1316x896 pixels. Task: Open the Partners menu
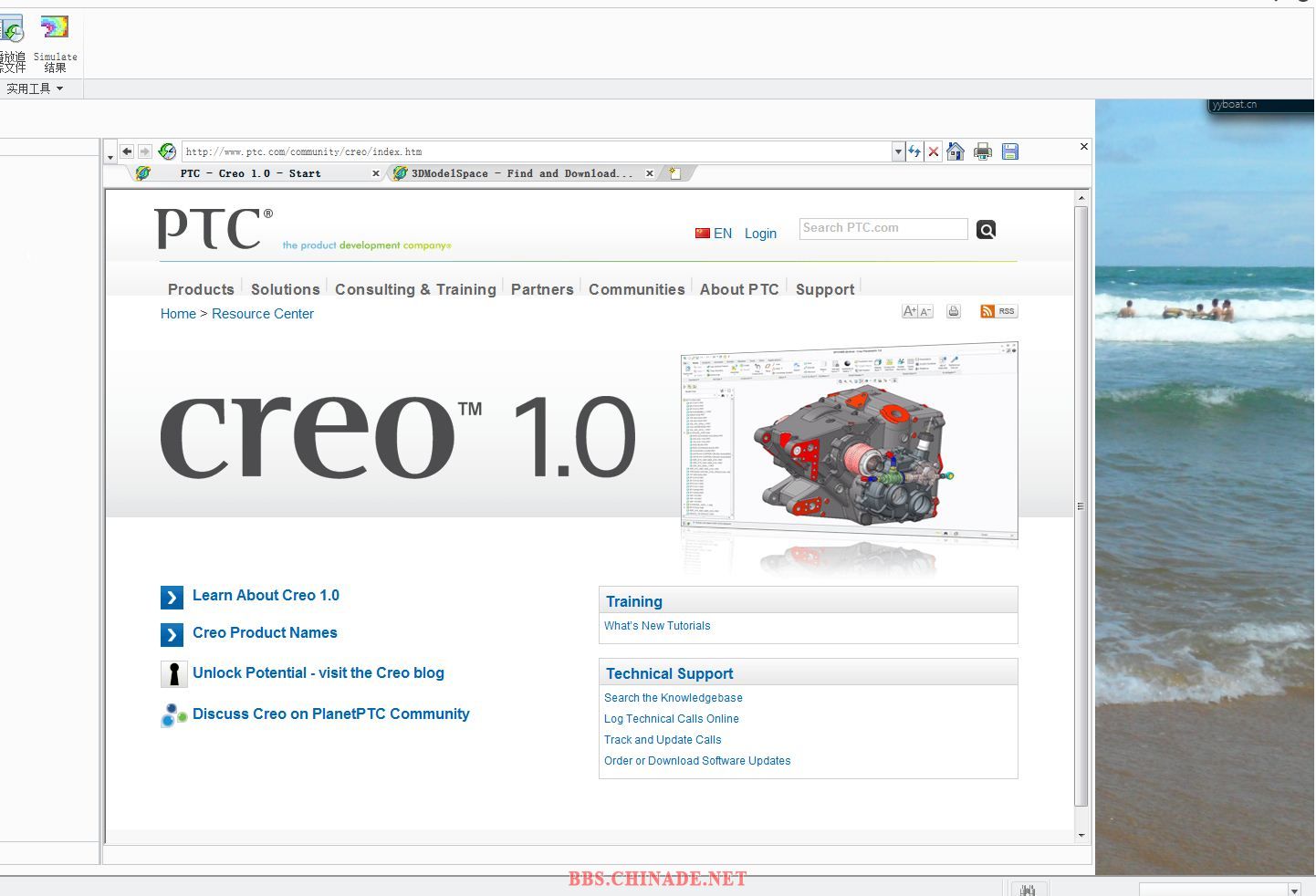(x=542, y=289)
